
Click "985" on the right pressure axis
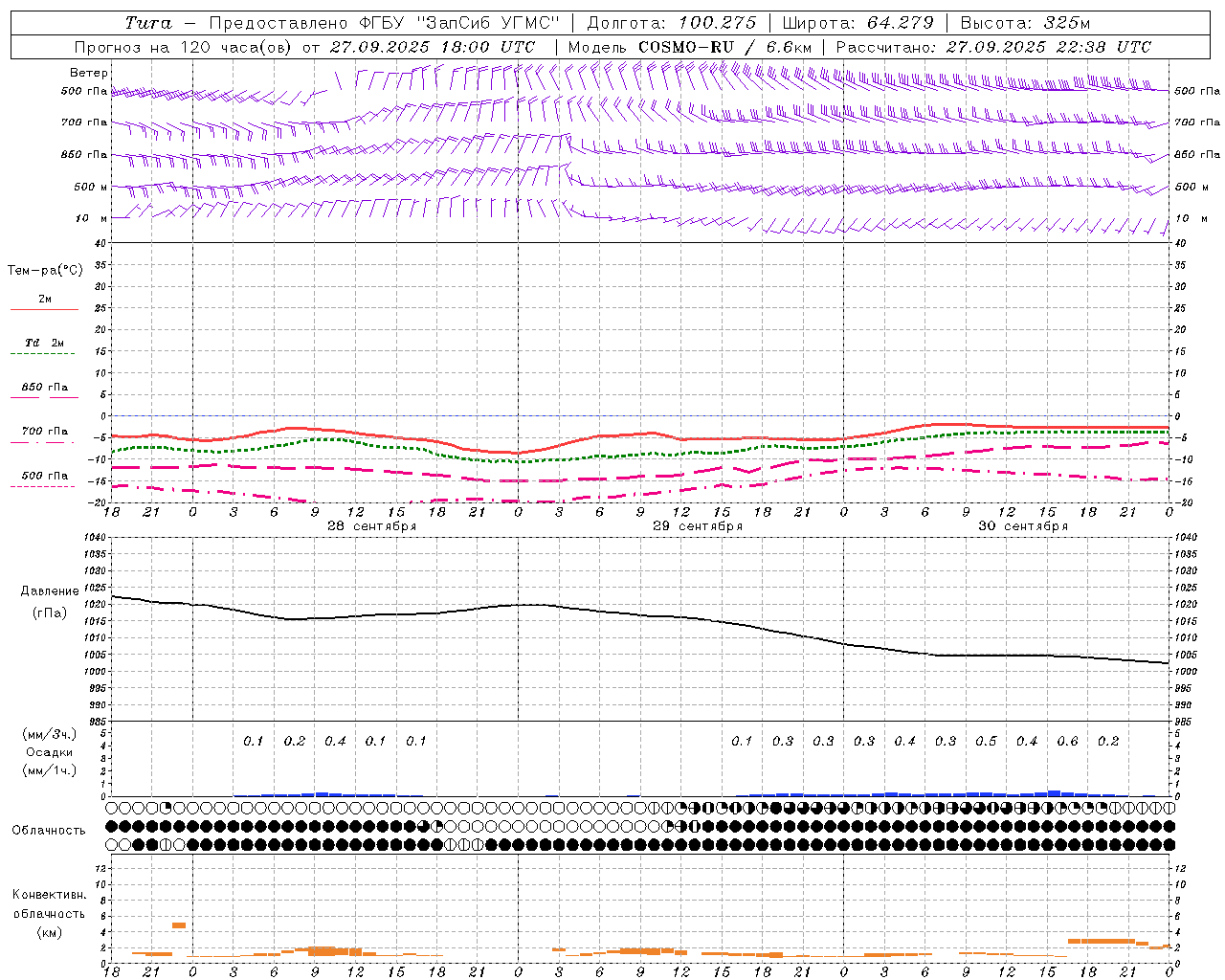(x=1185, y=722)
